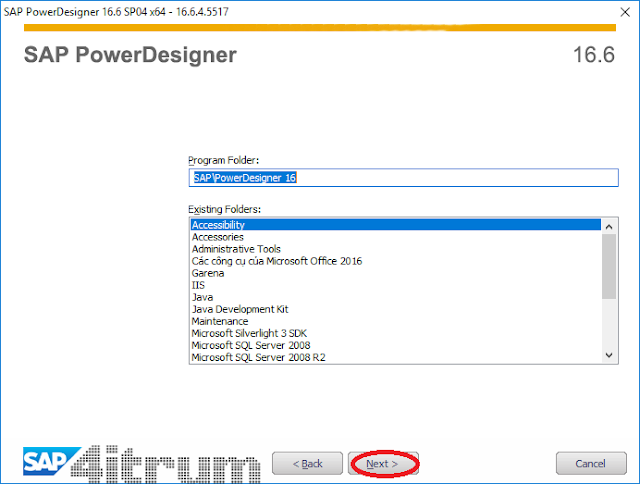Select Các công cụ của Microsoft Office 2016
The height and width of the screenshot is (484, 640).
[396, 261]
